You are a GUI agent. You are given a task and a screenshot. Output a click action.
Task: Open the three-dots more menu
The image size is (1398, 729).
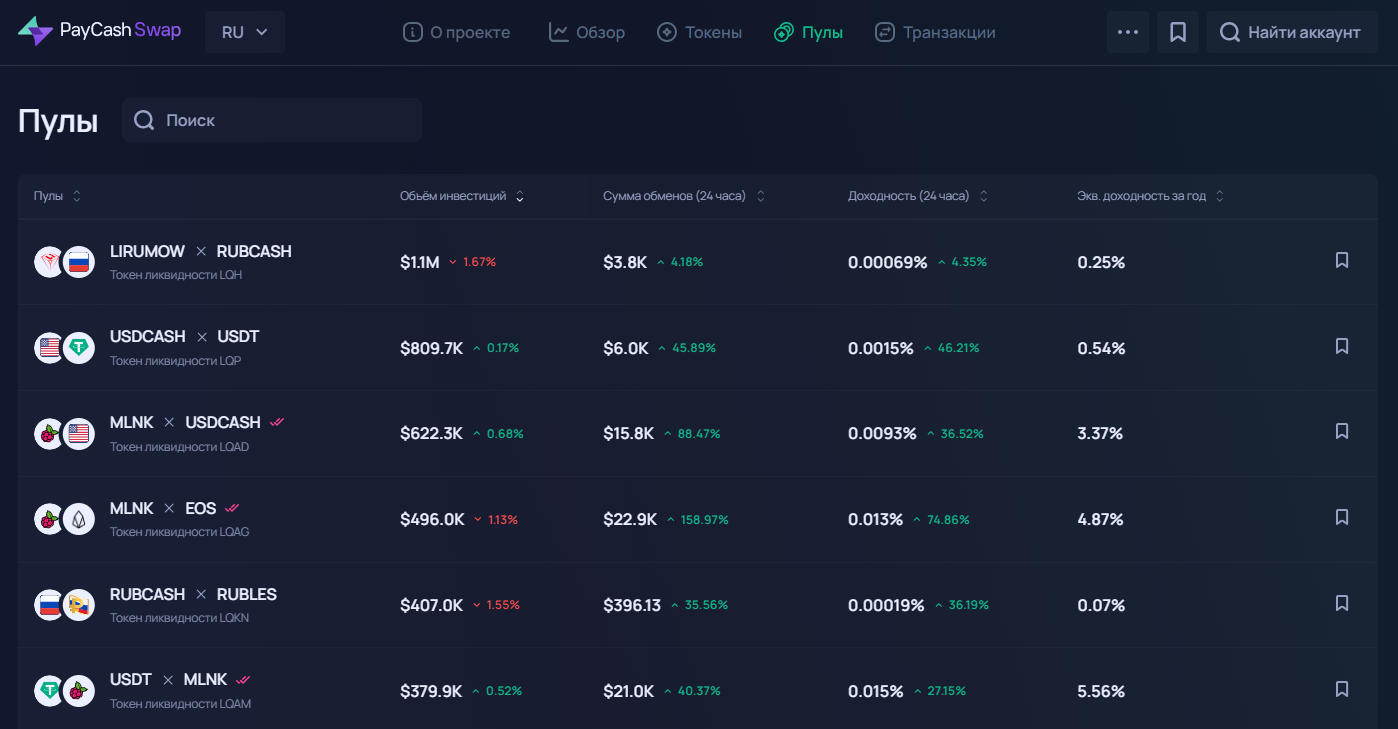tap(1128, 32)
